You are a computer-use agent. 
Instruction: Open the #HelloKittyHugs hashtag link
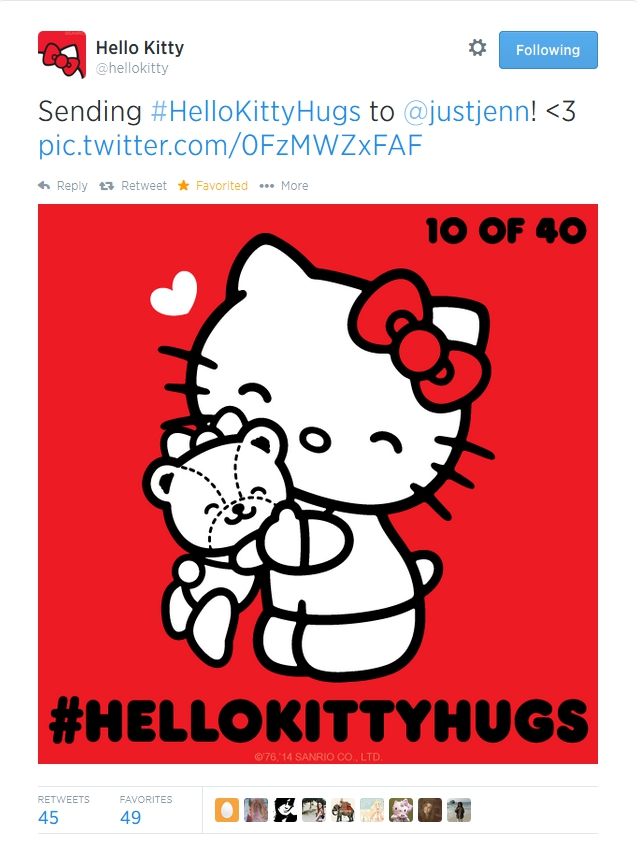pyautogui.click(x=256, y=112)
